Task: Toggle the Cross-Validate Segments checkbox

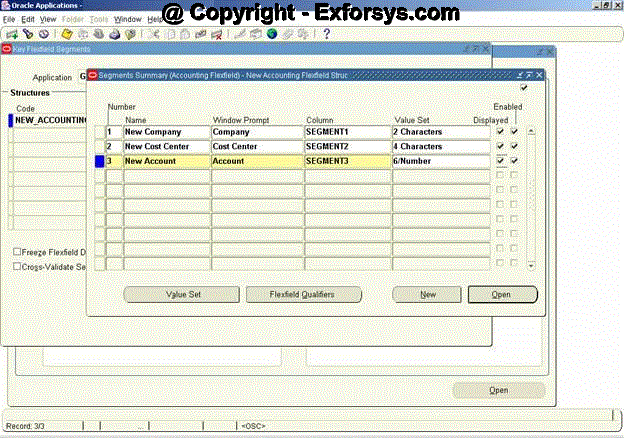Action: (x=18, y=266)
